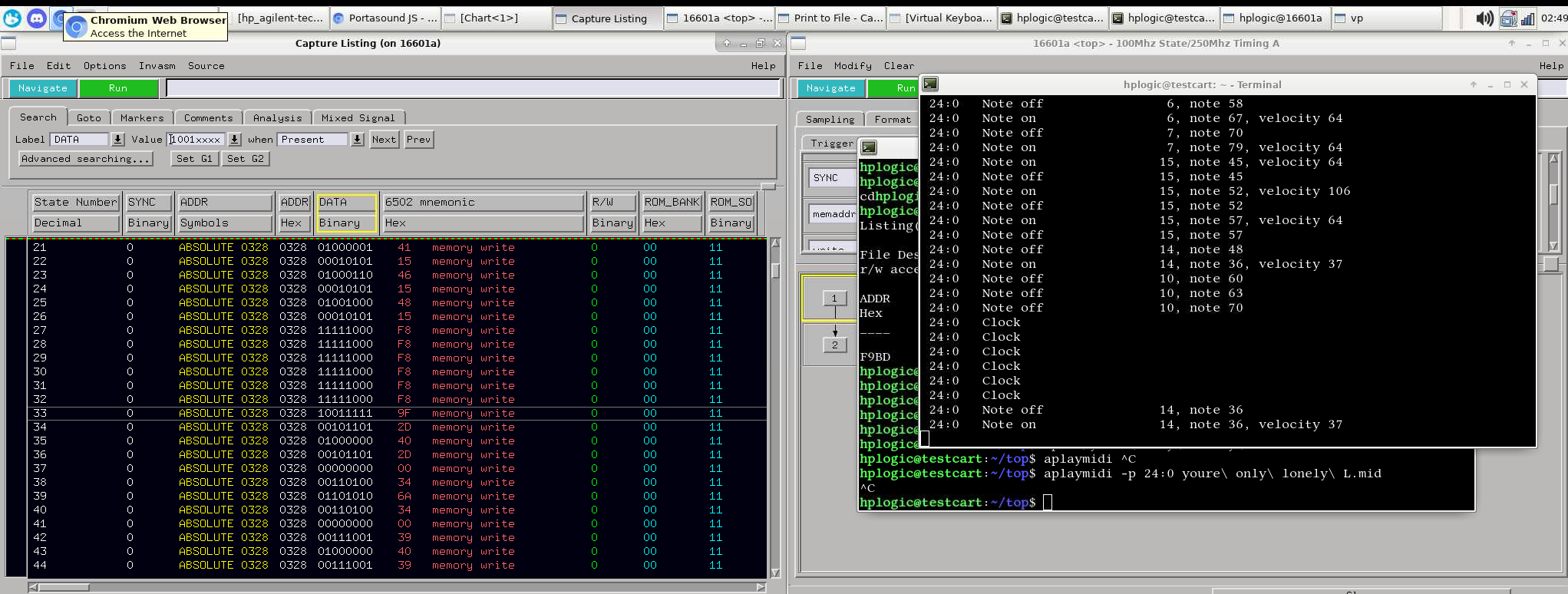The height and width of the screenshot is (594, 1568).
Task: Switch to the Sampling tab in 16601a window
Action: click(x=830, y=119)
